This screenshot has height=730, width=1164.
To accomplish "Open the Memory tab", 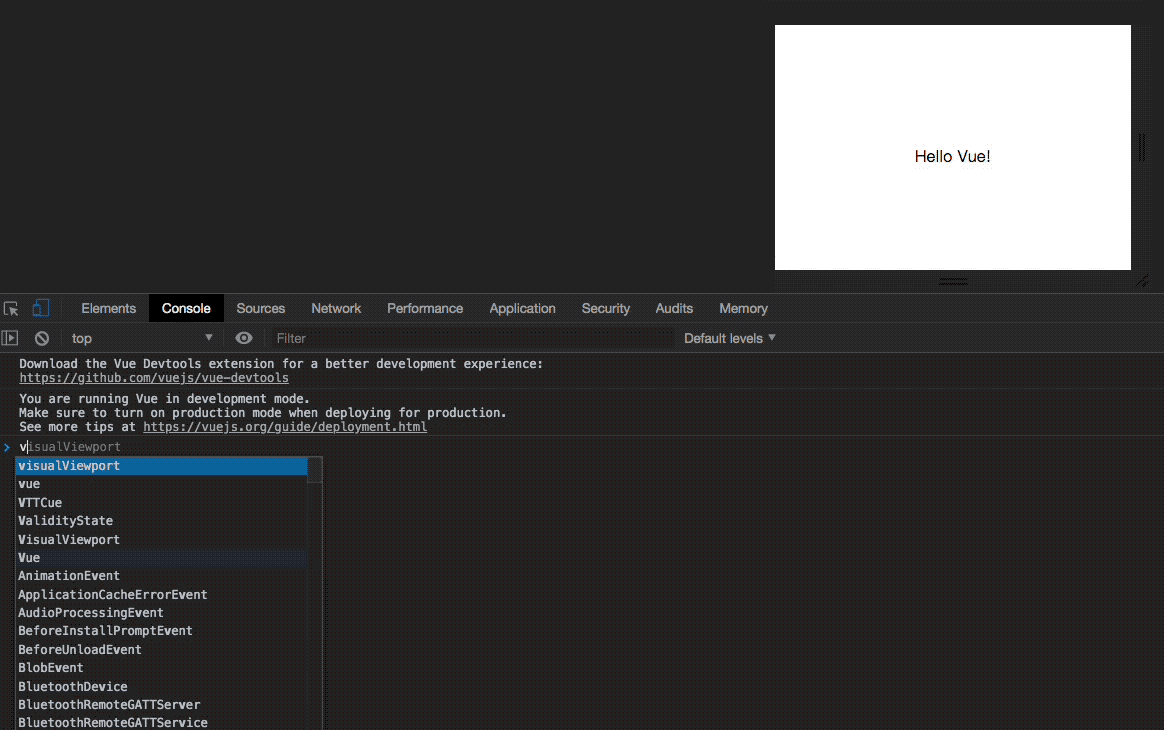I will click(743, 308).
